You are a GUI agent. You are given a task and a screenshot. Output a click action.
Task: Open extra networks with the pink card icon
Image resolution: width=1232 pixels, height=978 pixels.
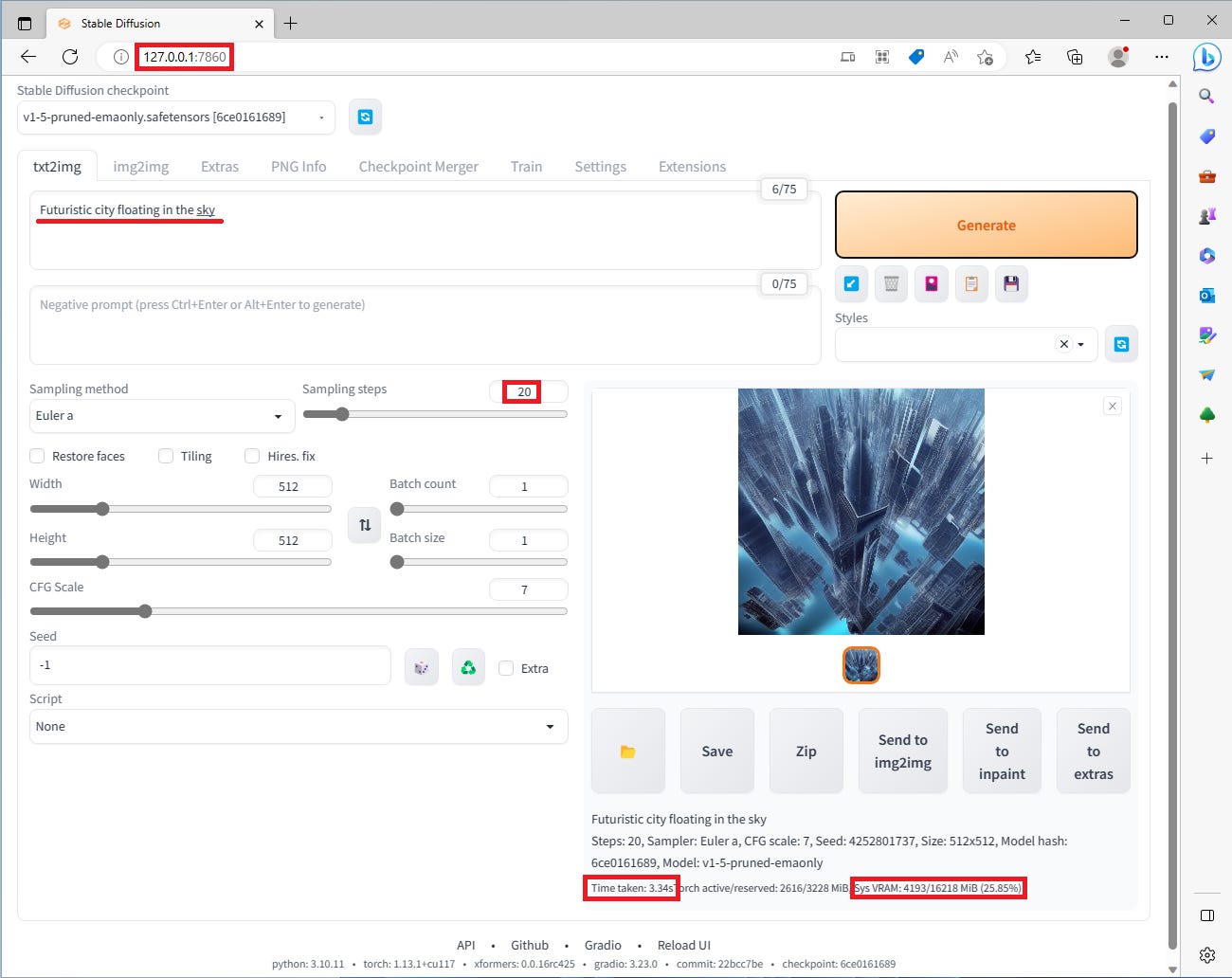(x=931, y=283)
